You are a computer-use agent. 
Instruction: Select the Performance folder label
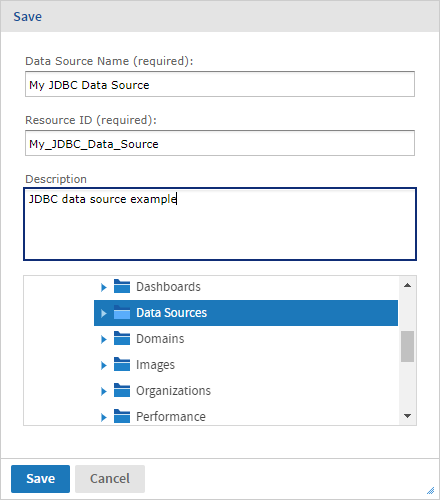[x=171, y=417]
